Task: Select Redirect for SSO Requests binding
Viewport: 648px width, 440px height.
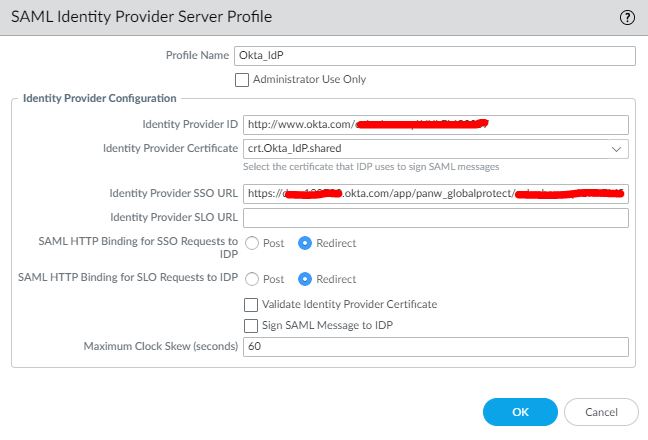Action: point(307,243)
